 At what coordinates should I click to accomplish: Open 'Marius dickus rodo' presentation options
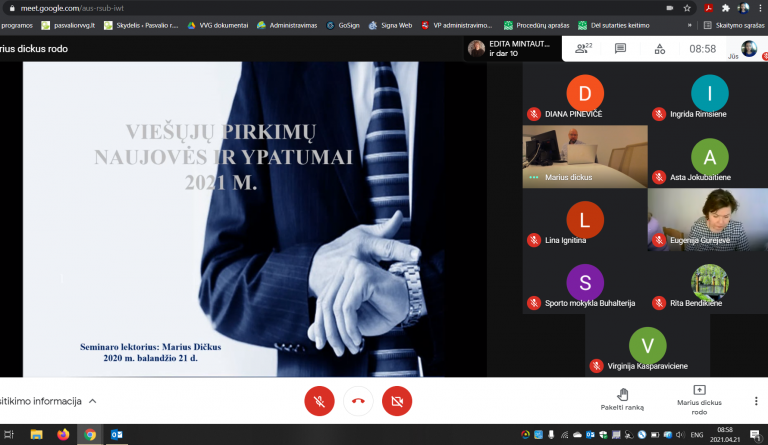[699, 400]
